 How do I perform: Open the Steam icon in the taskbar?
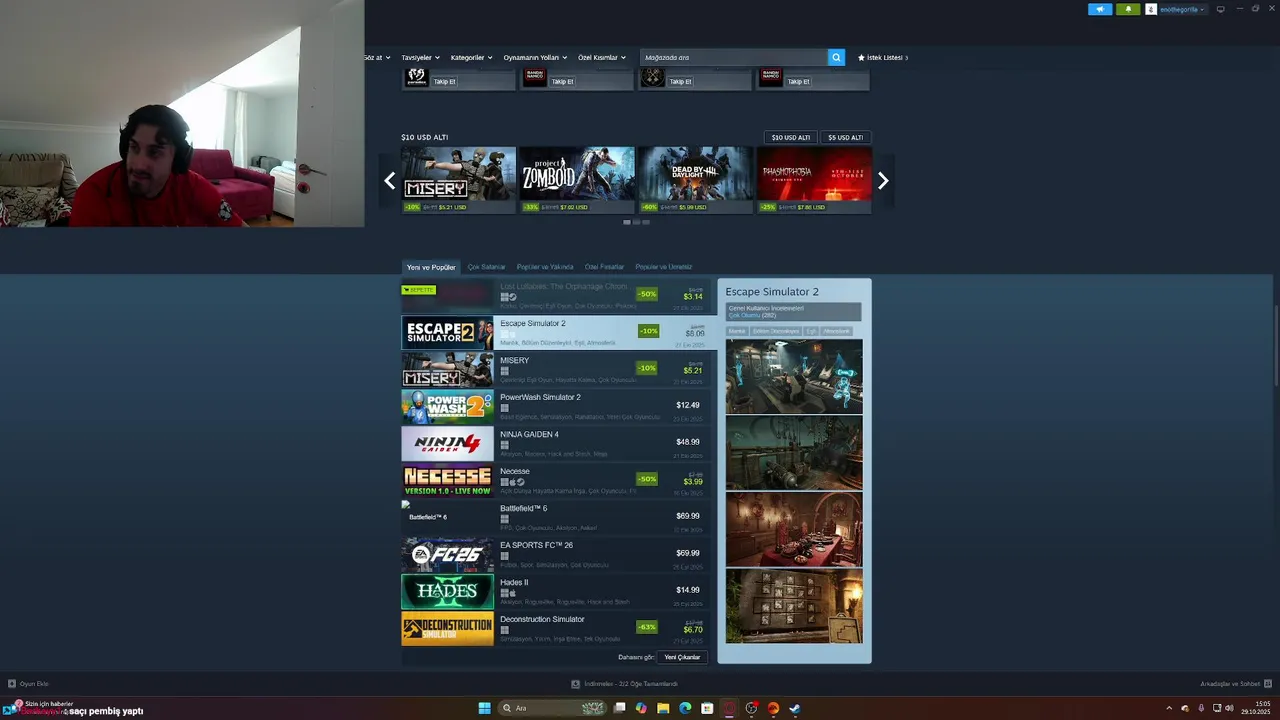click(x=795, y=708)
